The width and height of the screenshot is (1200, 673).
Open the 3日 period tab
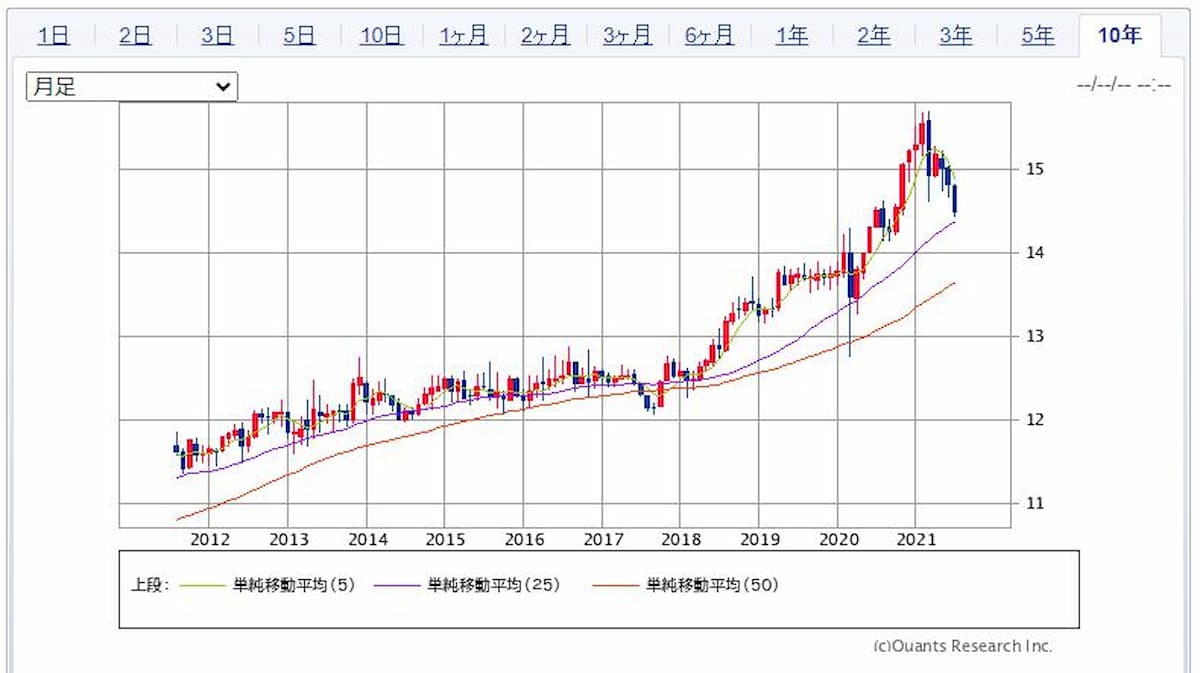217,36
